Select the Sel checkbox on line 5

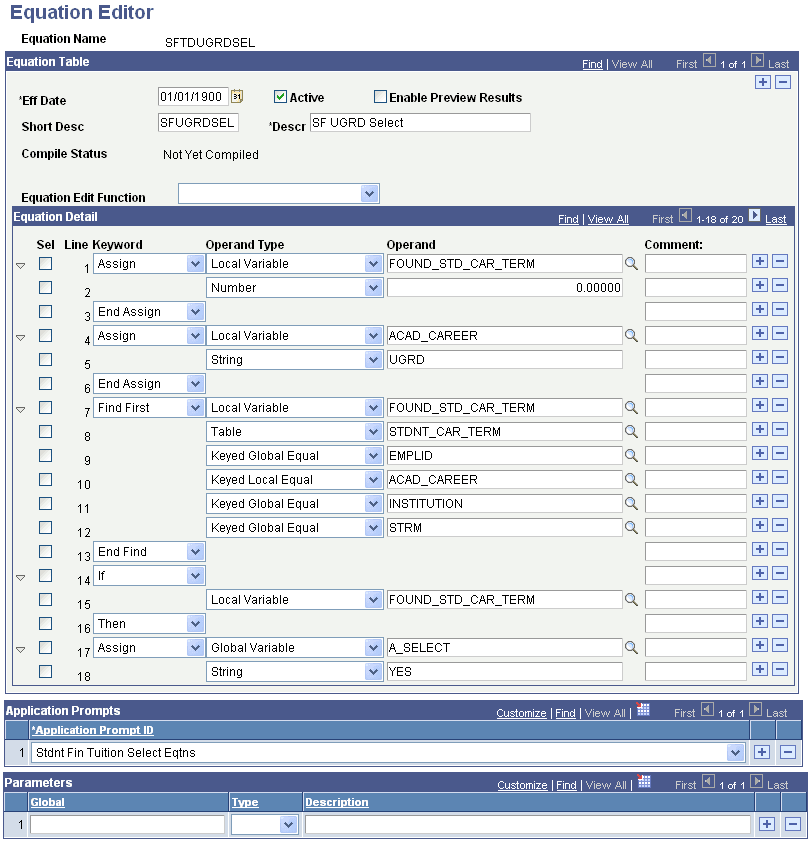pyautogui.click(x=44, y=359)
